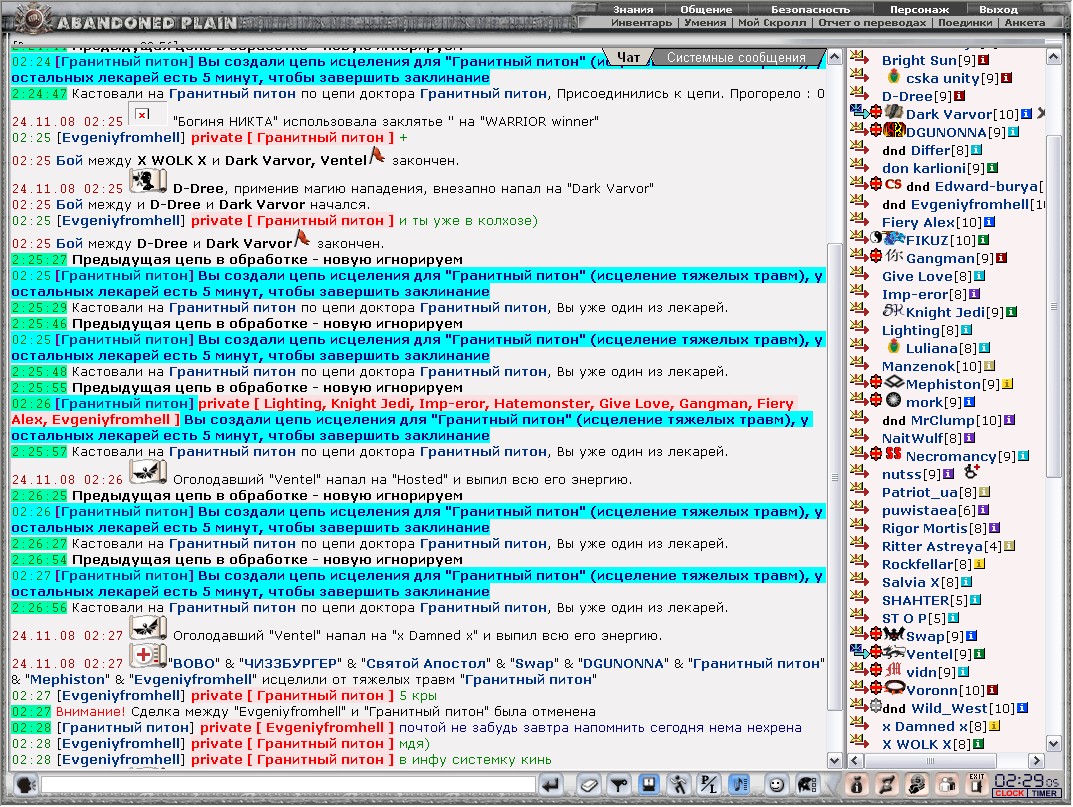Viewport: 1073px width, 807px height.
Task: Open info icon for Gangman
Action: [1002, 258]
